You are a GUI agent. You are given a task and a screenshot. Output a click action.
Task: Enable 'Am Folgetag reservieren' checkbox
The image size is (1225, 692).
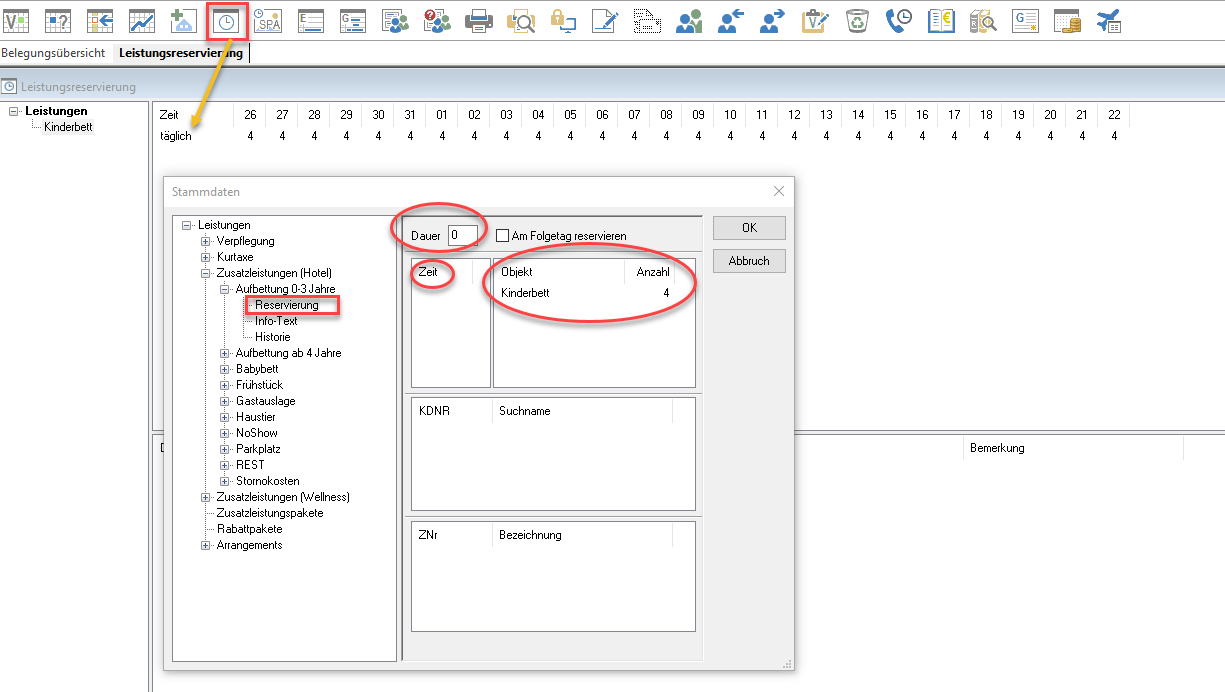502,236
